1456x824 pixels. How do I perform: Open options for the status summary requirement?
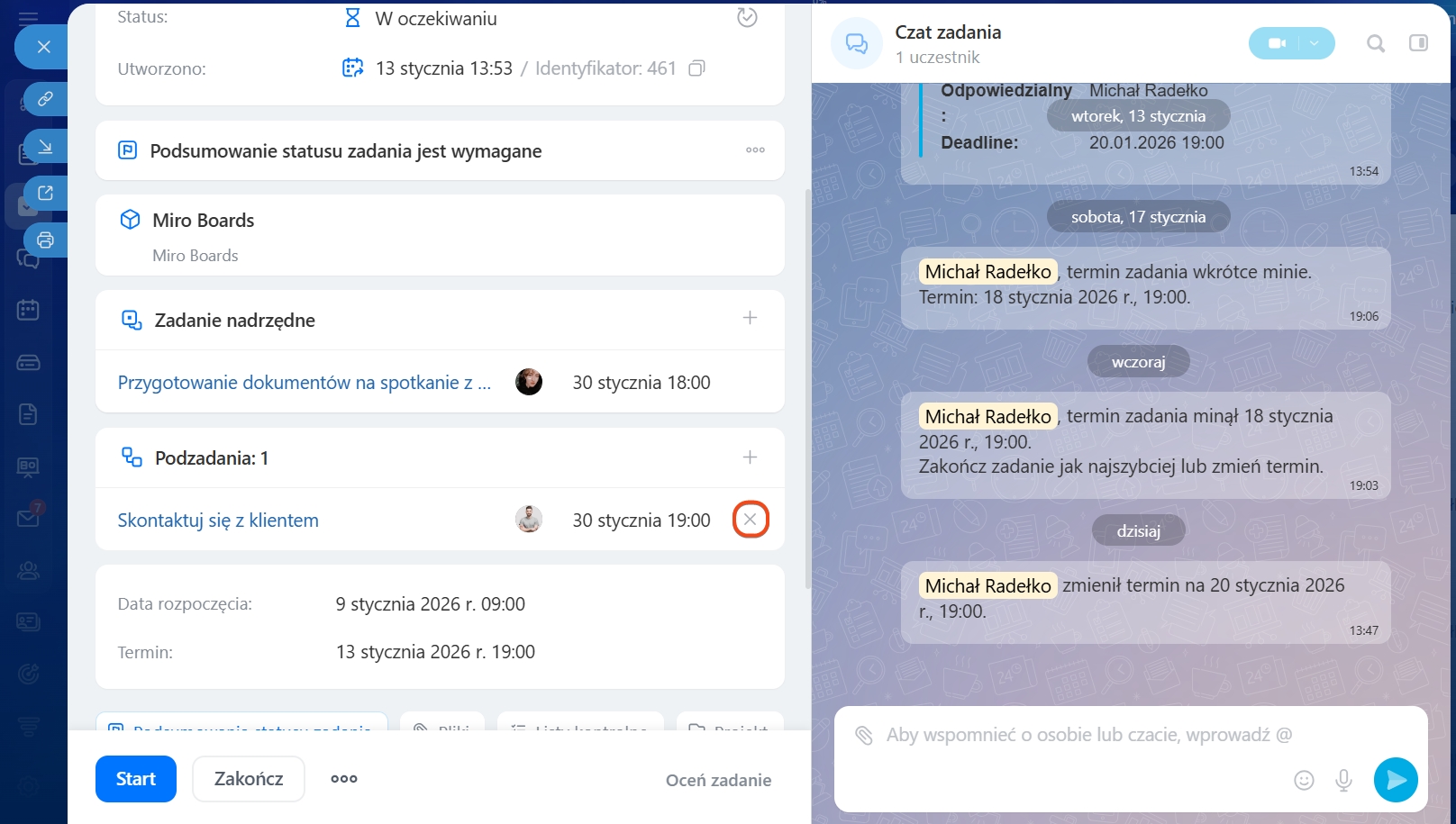755,150
